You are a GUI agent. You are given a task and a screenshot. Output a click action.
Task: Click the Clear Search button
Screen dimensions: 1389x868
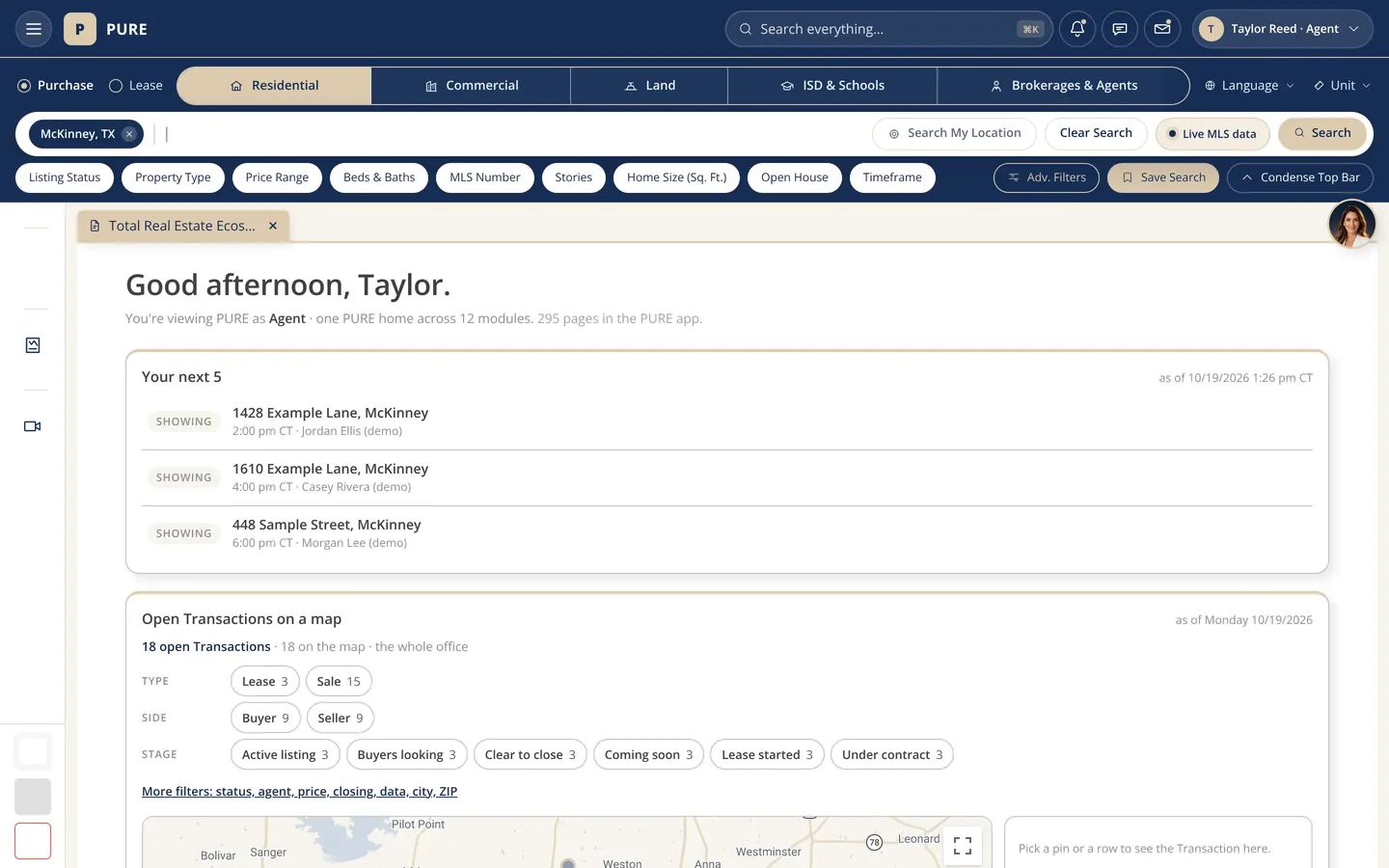pyautogui.click(x=1096, y=134)
